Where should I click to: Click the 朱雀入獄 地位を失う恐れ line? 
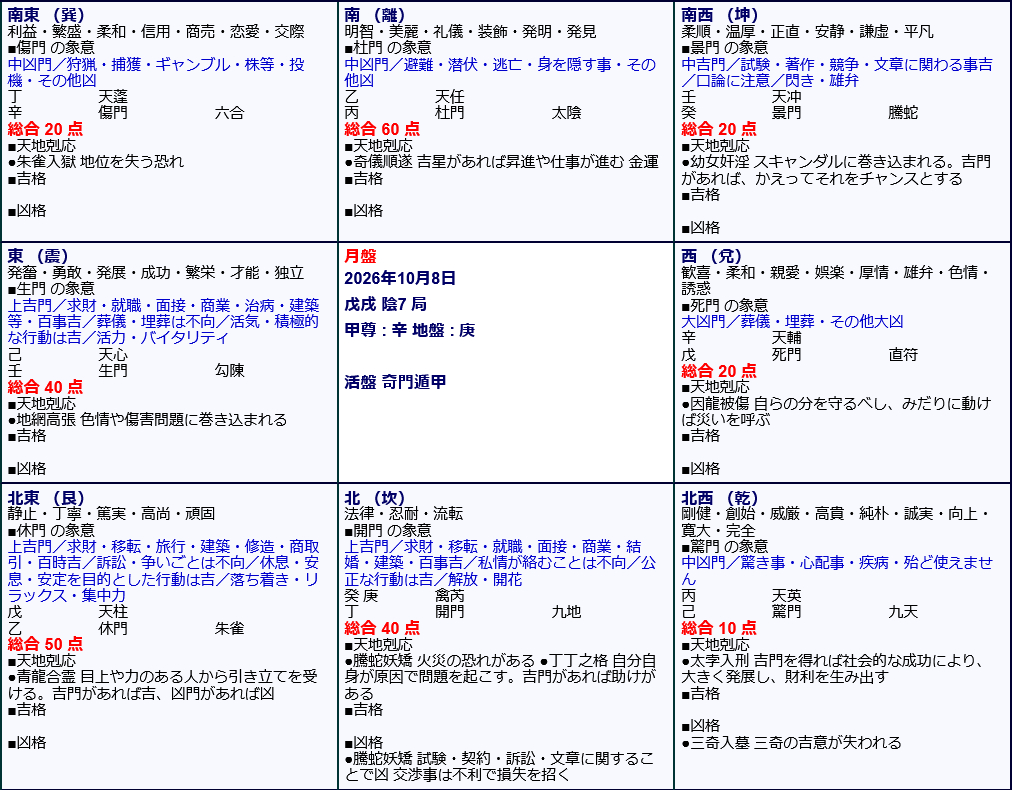pyautogui.click(x=96, y=161)
